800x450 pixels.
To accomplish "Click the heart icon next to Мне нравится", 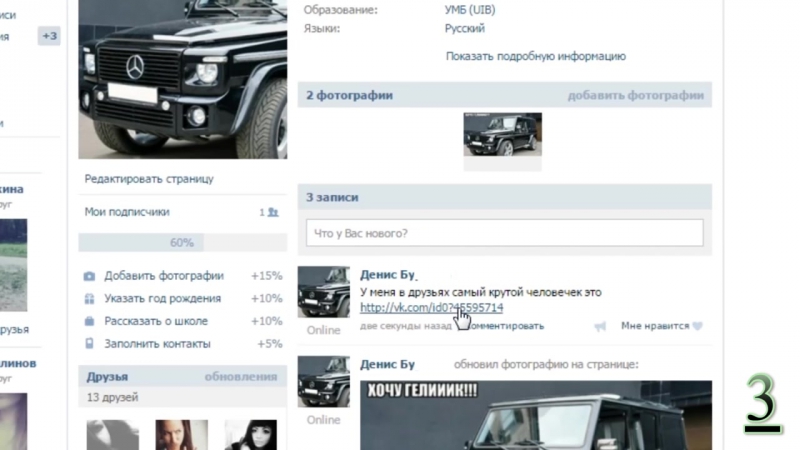I will pos(698,326).
